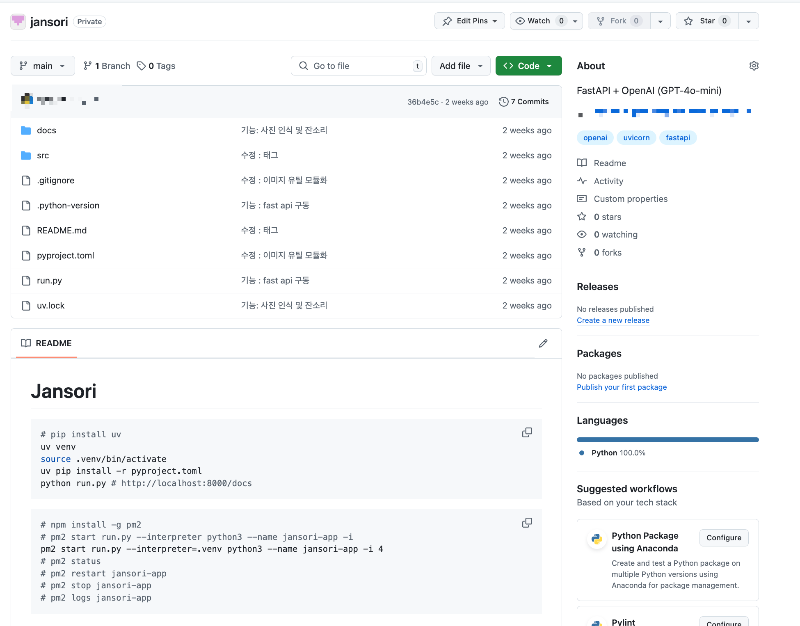
Task: Open the 0 Tags link
Action: tap(156, 66)
